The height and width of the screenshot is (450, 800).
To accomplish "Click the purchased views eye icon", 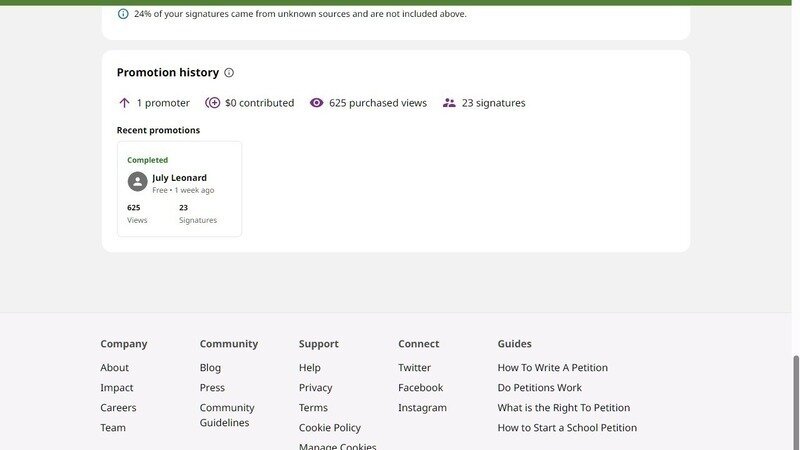I will 317,103.
